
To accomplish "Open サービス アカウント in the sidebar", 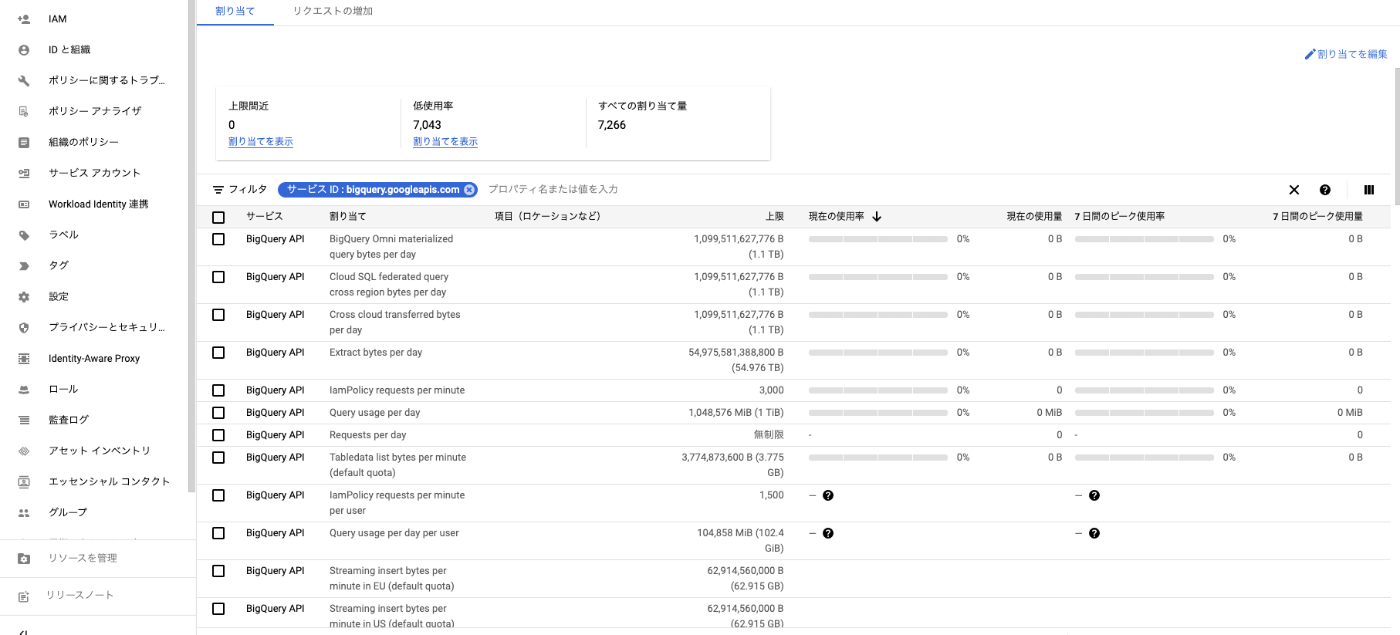I will (95, 173).
